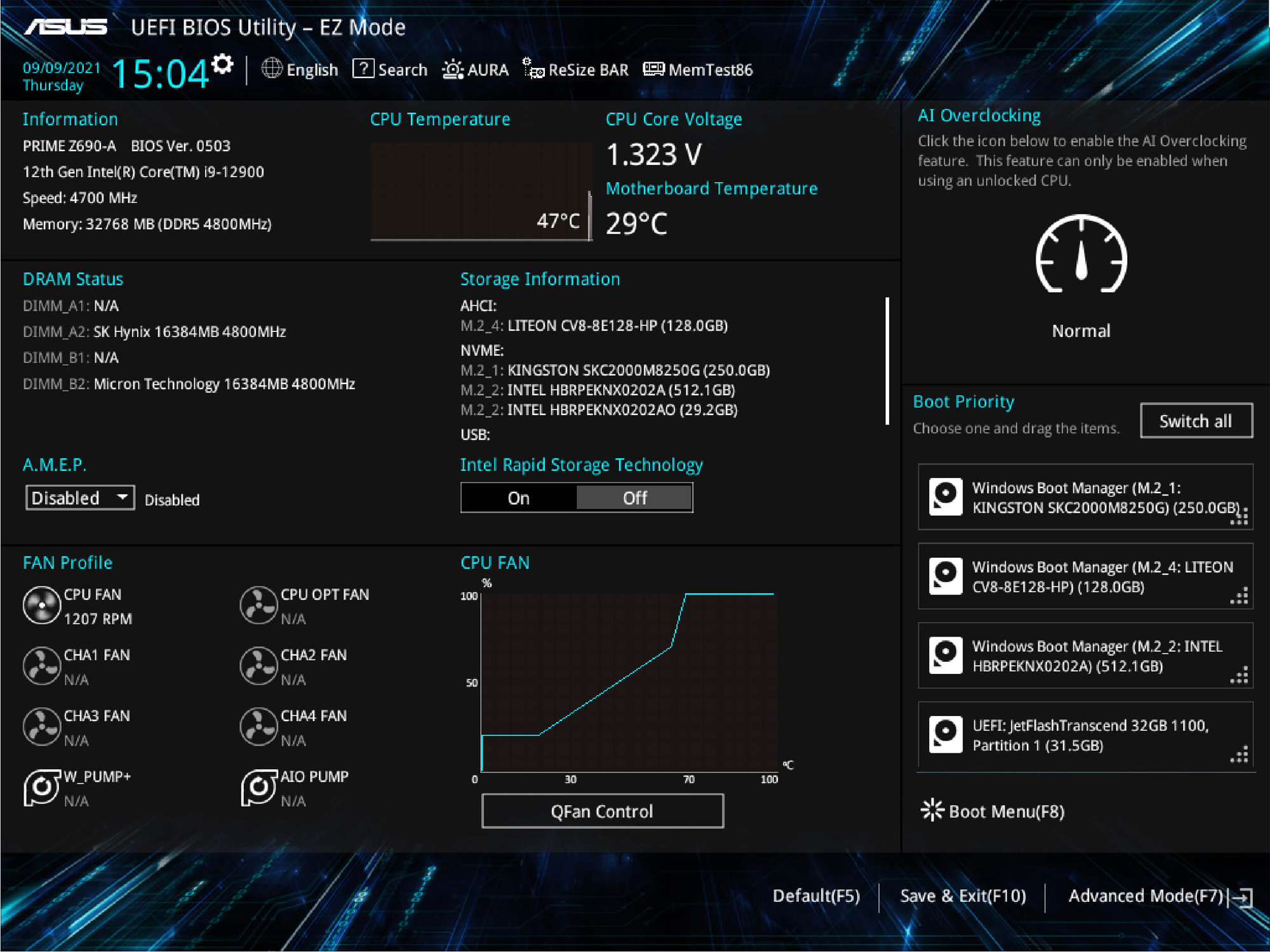Click the Switch all button

(1196, 421)
